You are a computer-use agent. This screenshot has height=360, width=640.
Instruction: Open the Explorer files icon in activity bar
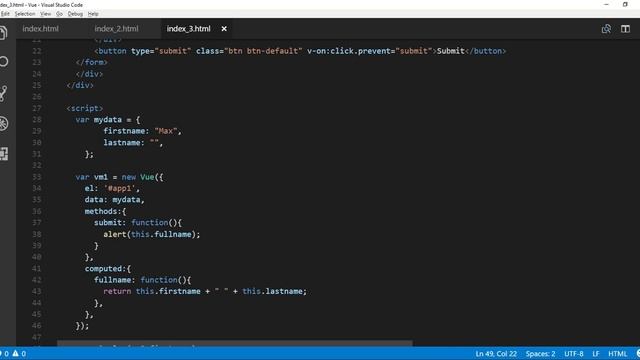pos(3,33)
